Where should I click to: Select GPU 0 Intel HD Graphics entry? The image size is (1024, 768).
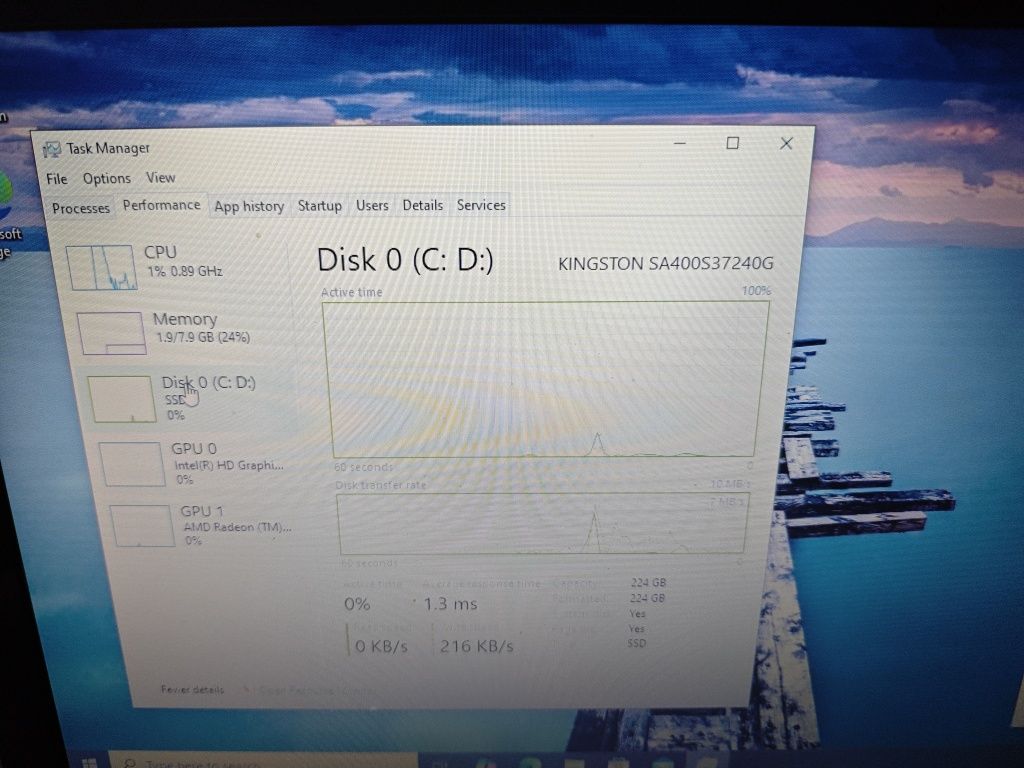pyautogui.click(x=196, y=463)
